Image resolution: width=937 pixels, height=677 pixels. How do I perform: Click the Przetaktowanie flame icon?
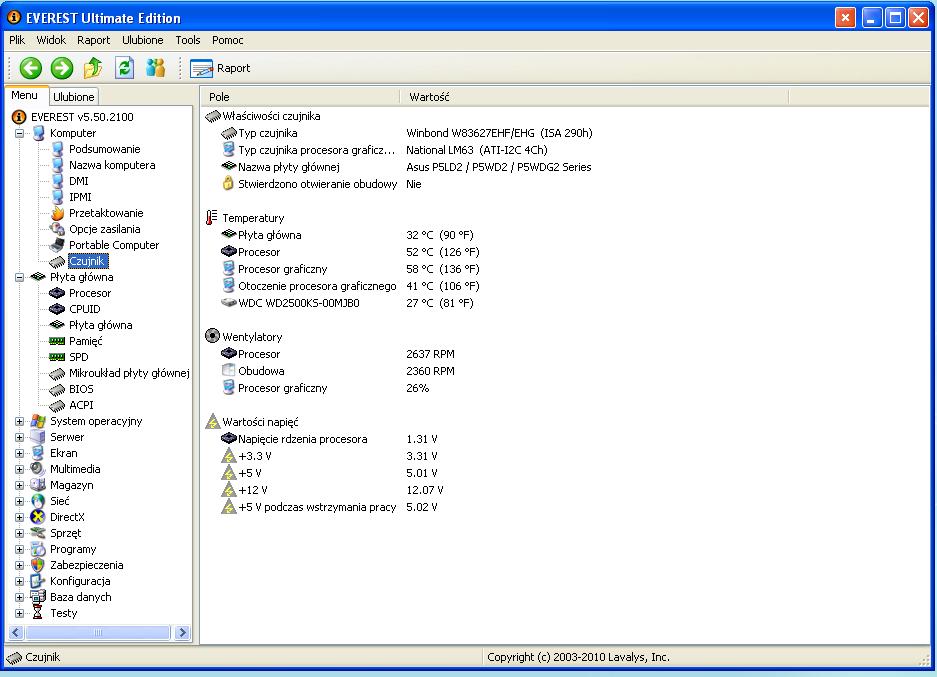coord(57,213)
